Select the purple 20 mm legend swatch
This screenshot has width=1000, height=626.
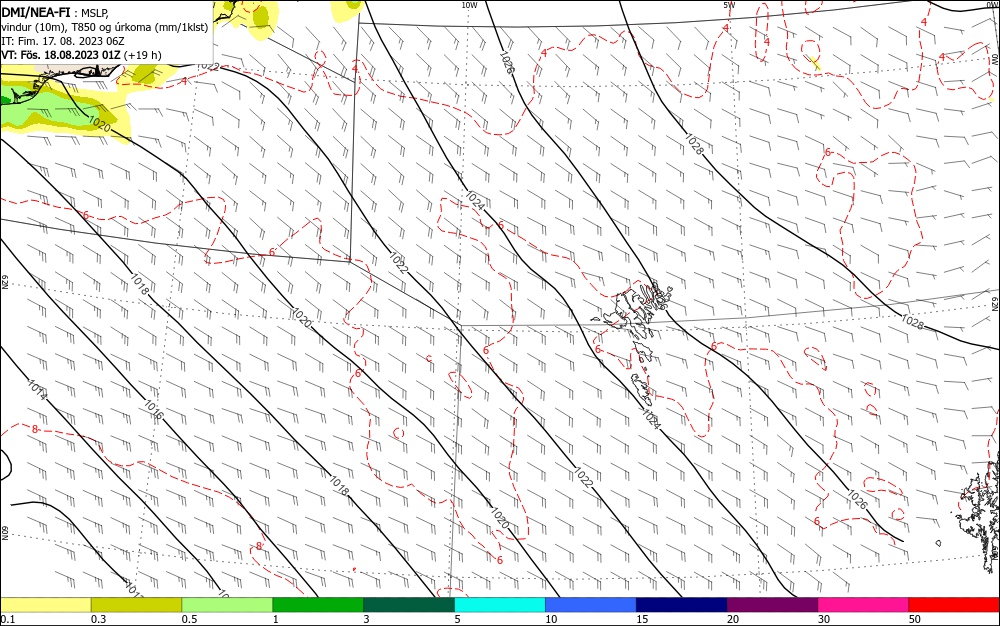pyautogui.click(x=772, y=604)
